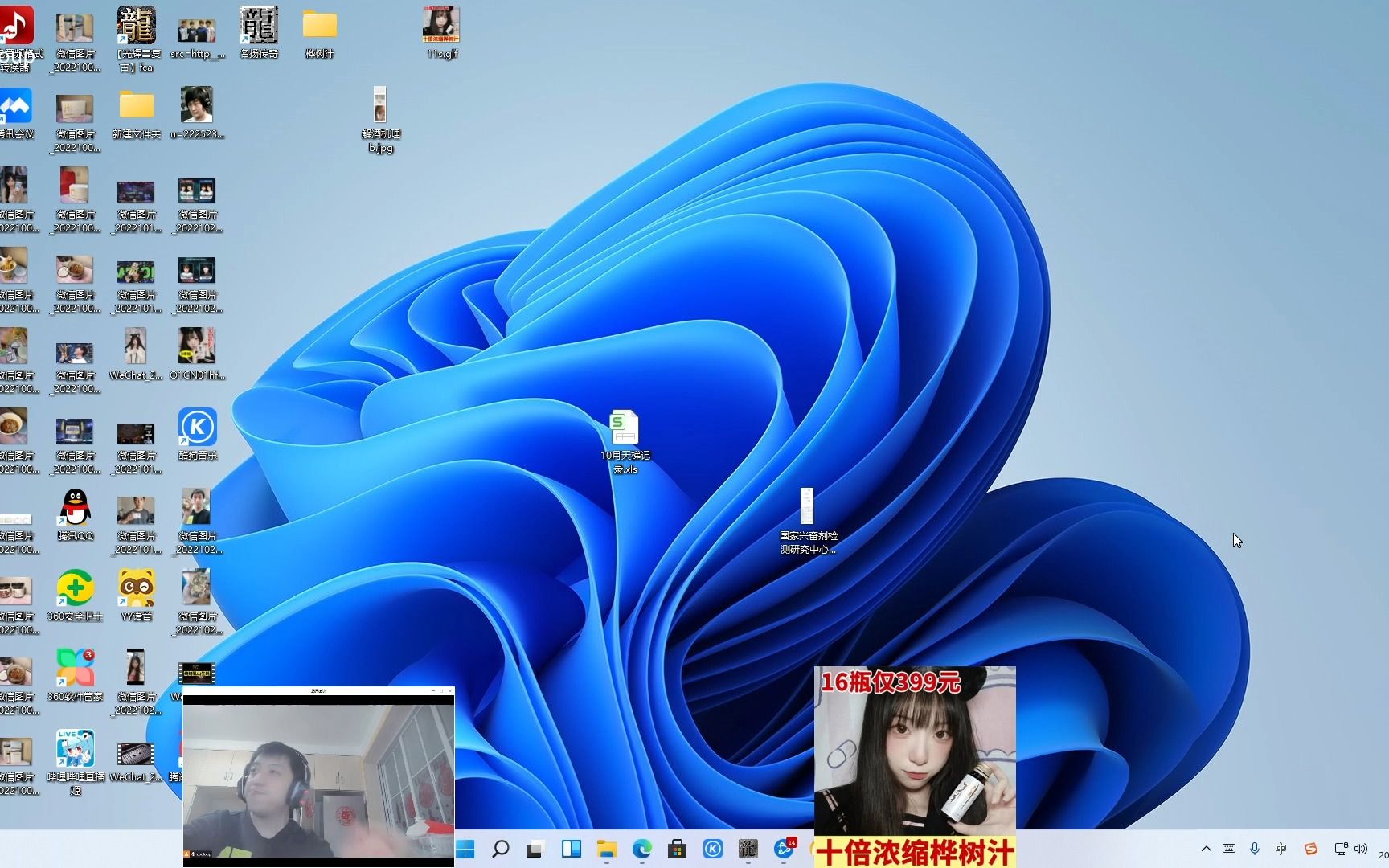Select the 国家兴奋剂检测研究中心 file
Screen dimensions: 1389x868
(x=808, y=521)
